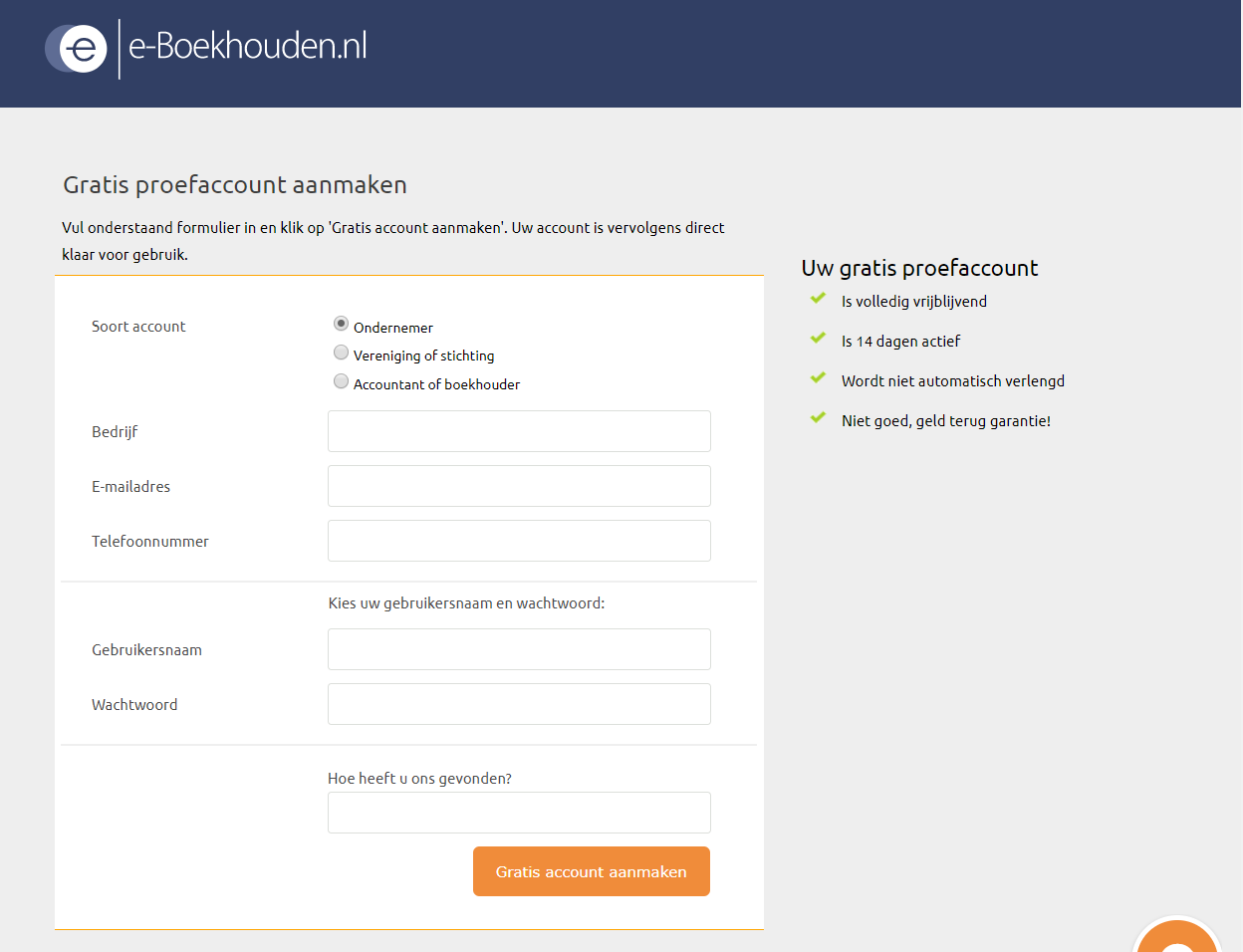This screenshot has height=952, width=1243.
Task: Select 'Accountant of boekhouder' option
Action: click(x=341, y=380)
